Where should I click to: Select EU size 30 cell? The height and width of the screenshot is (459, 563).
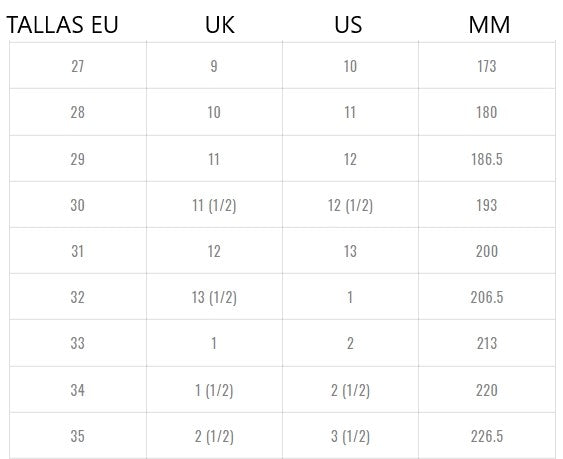tap(78, 205)
